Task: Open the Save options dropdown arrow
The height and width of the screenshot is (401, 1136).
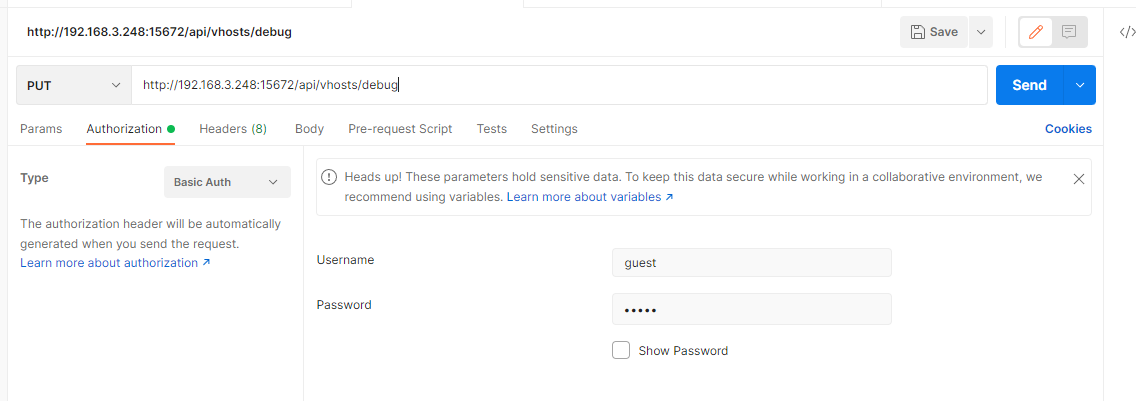Action: pos(981,32)
